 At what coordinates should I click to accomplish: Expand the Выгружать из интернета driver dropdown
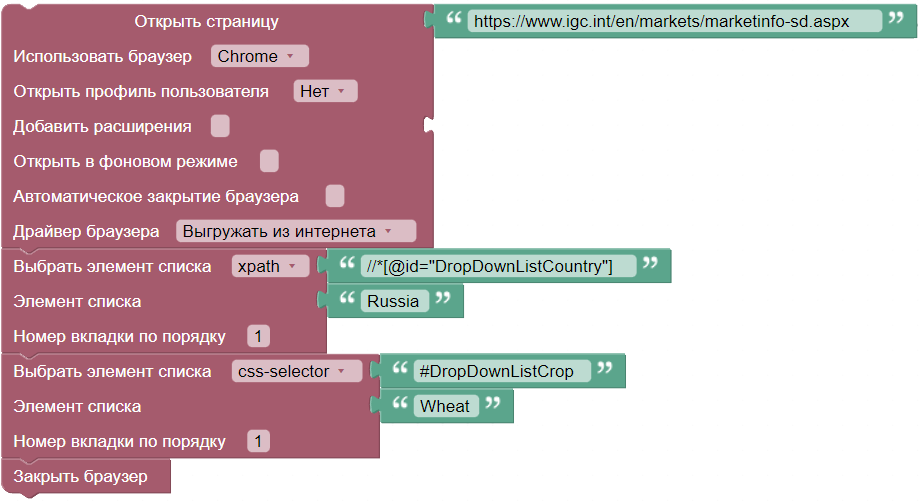pyautogui.click(x=296, y=231)
